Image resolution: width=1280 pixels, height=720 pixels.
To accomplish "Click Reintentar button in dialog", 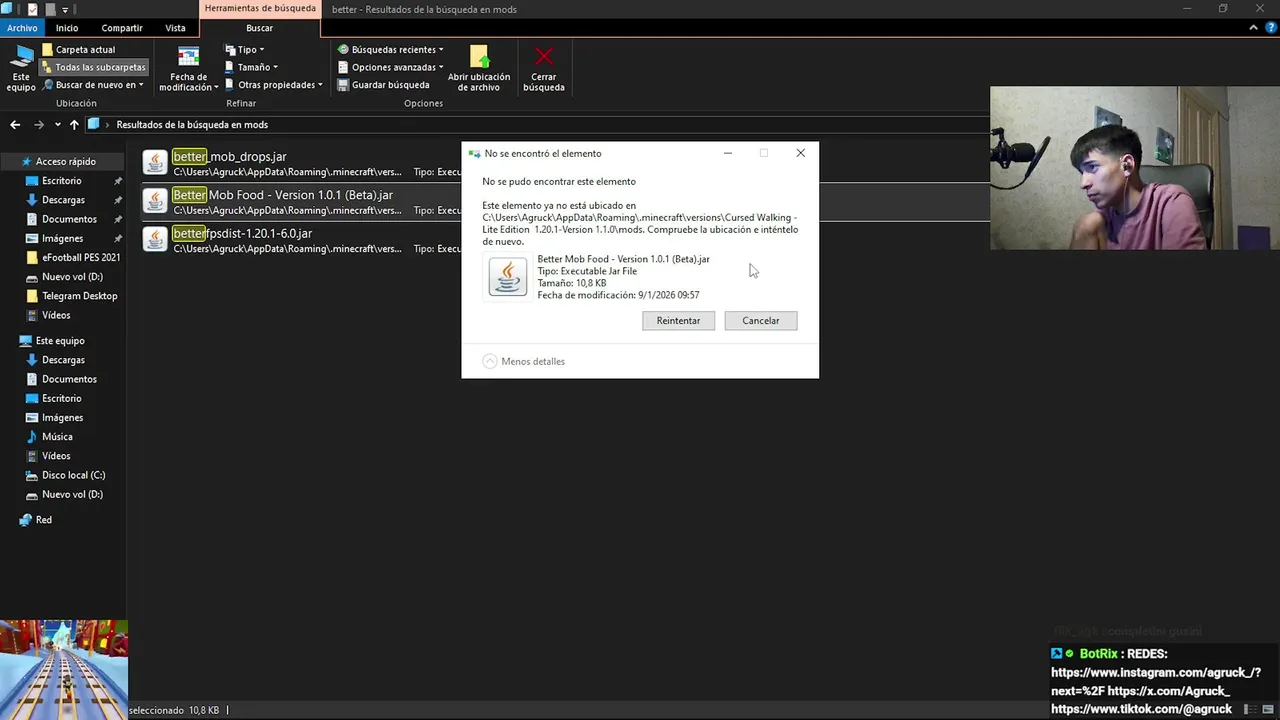I will [678, 321].
